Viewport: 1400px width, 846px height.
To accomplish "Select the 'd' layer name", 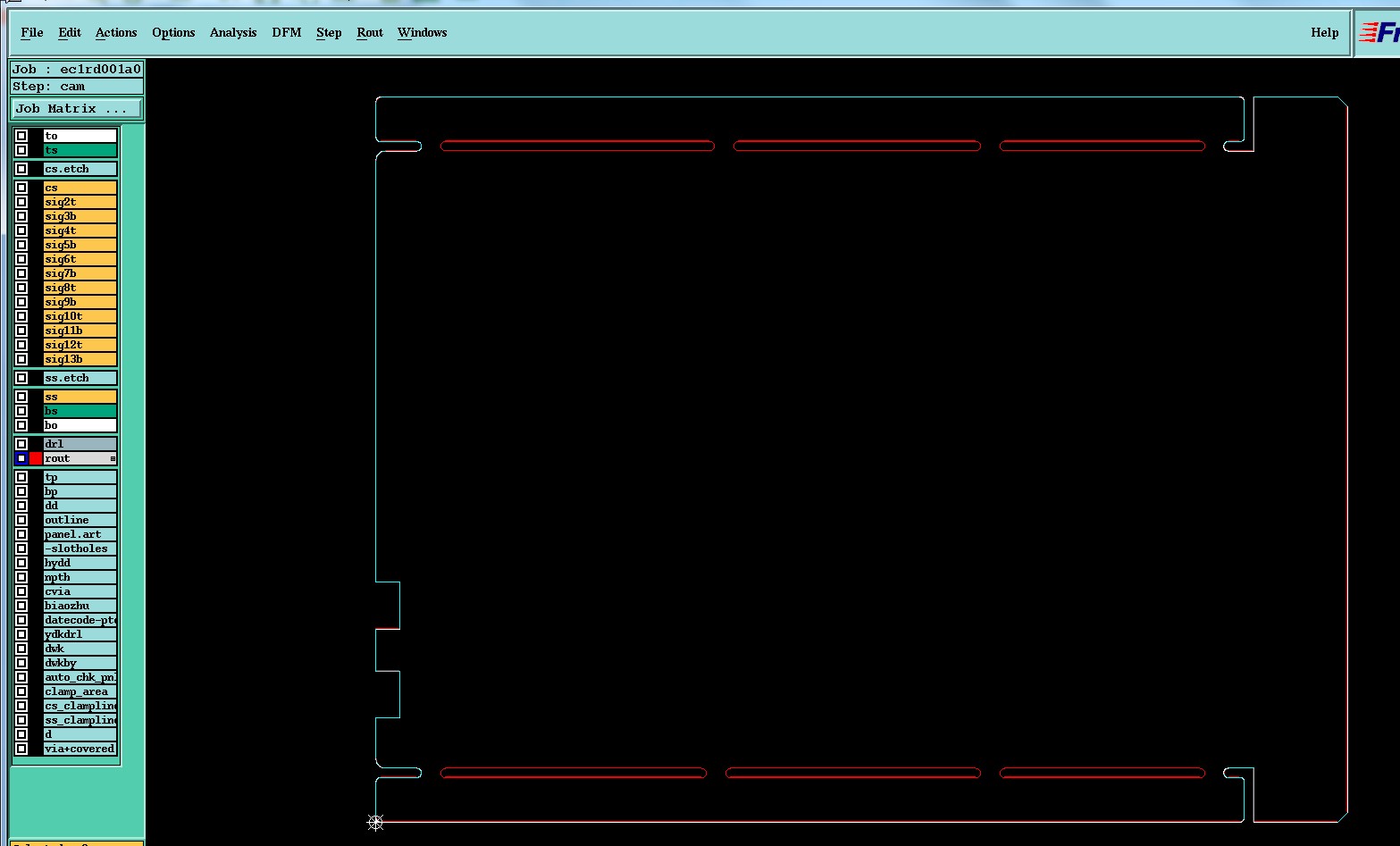I will pos(80,734).
